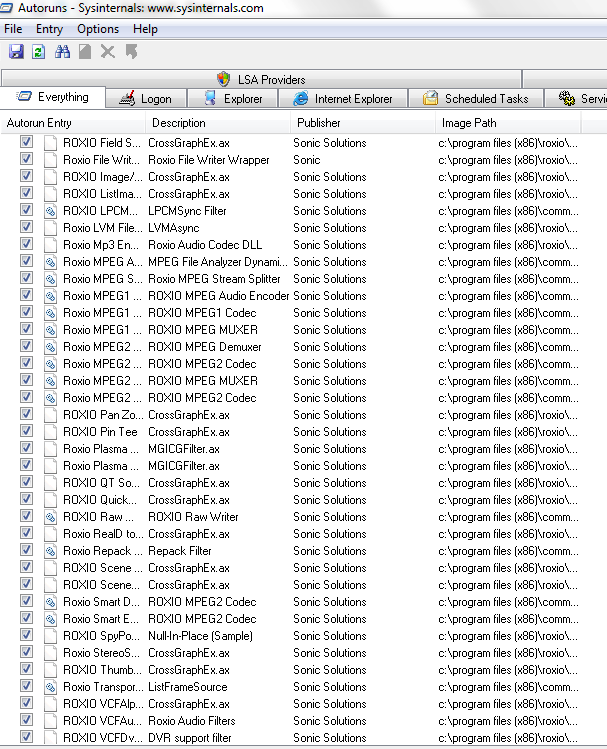Click gear file icon of Roxio Transpor row
The image size is (607, 749).
(x=50, y=687)
